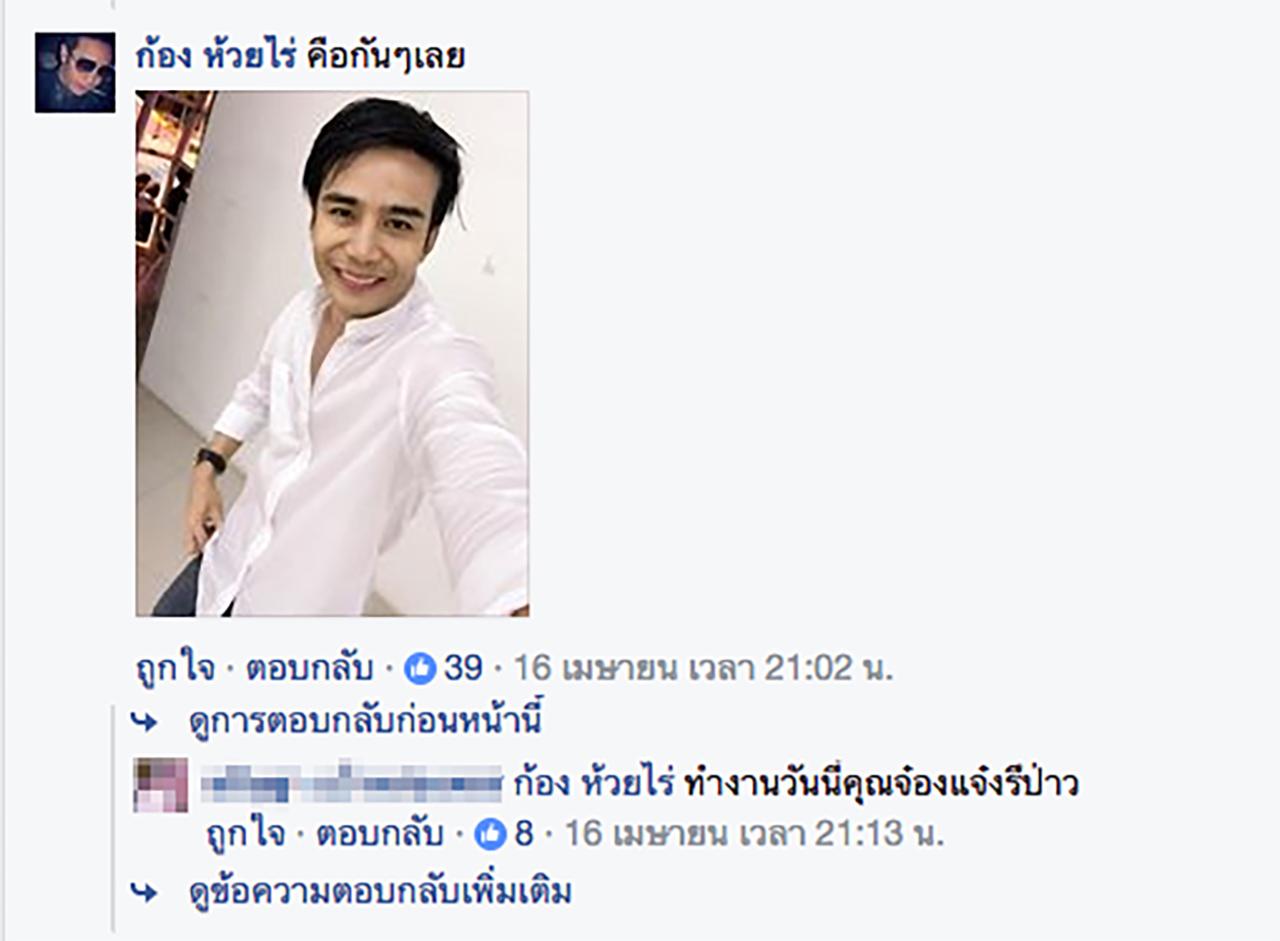Click the 39 likes count
The height and width of the screenshot is (941, 1280).
463,668
